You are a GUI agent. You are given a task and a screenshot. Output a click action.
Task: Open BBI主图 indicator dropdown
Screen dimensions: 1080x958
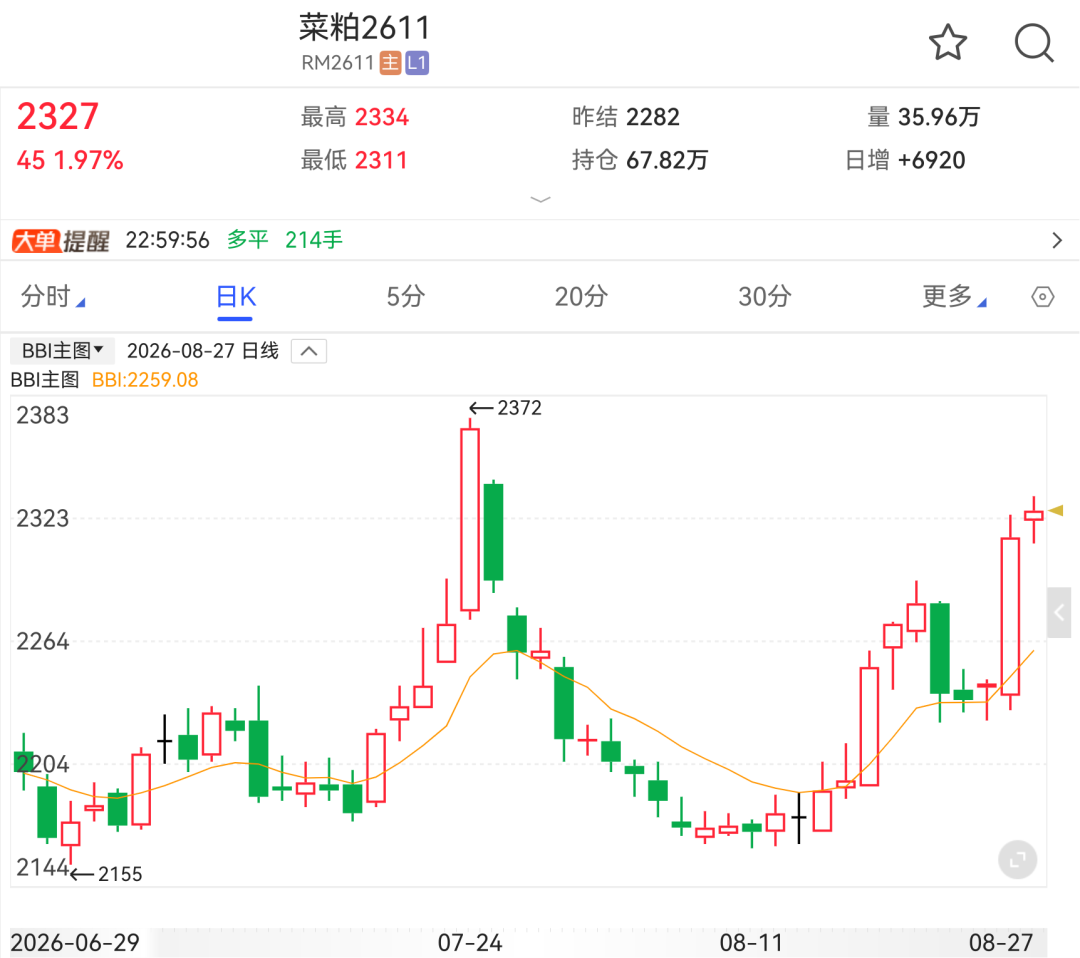[62, 351]
